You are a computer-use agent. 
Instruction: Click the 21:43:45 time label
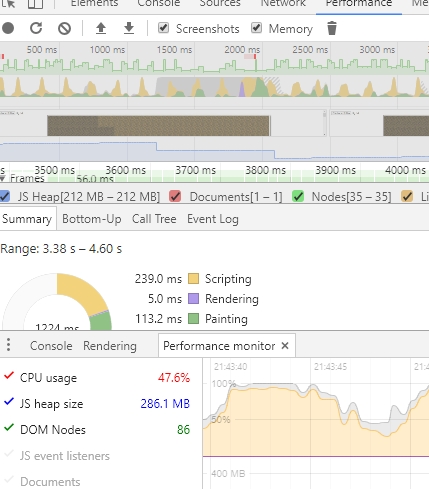pos(330,366)
